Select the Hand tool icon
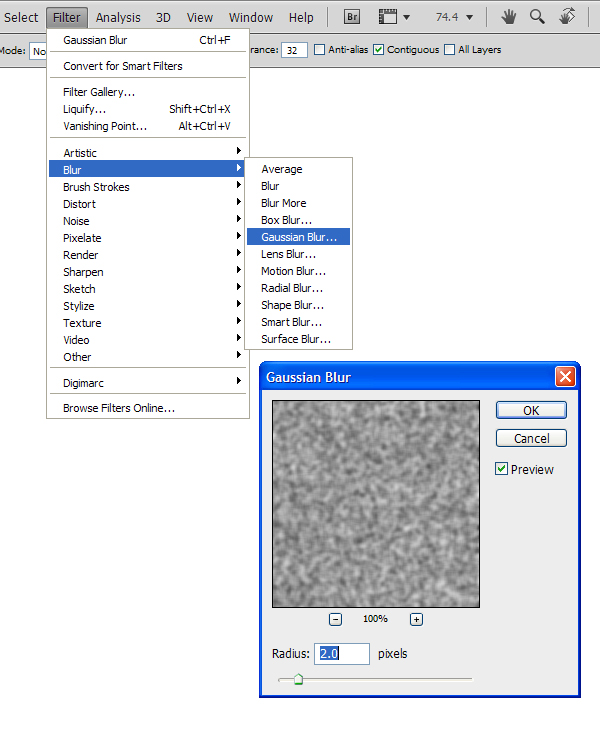Viewport: 600px width, 729px height. click(x=509, y=17)
